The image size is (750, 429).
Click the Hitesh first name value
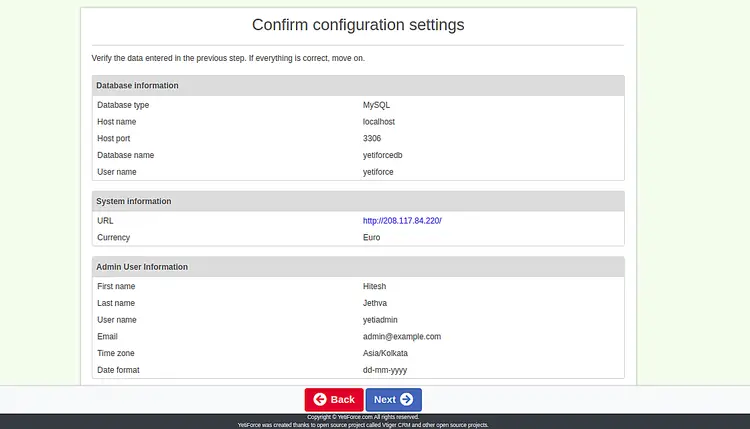(x=375, y=285)
